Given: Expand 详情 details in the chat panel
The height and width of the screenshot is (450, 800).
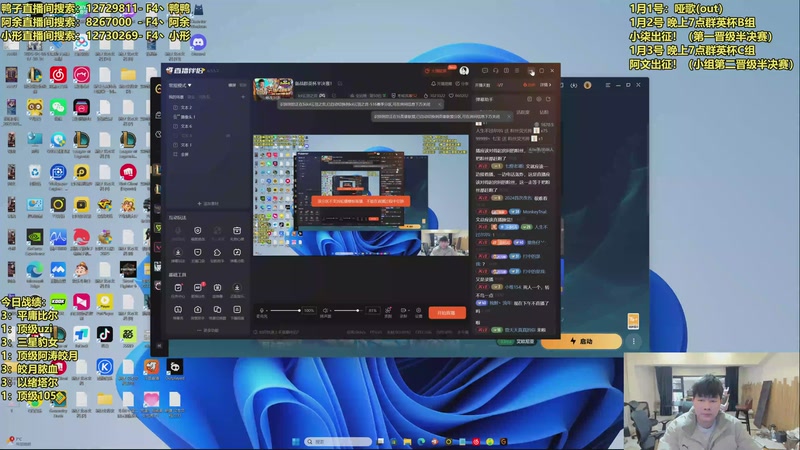Looking at the screenshot, I should 546,85.
